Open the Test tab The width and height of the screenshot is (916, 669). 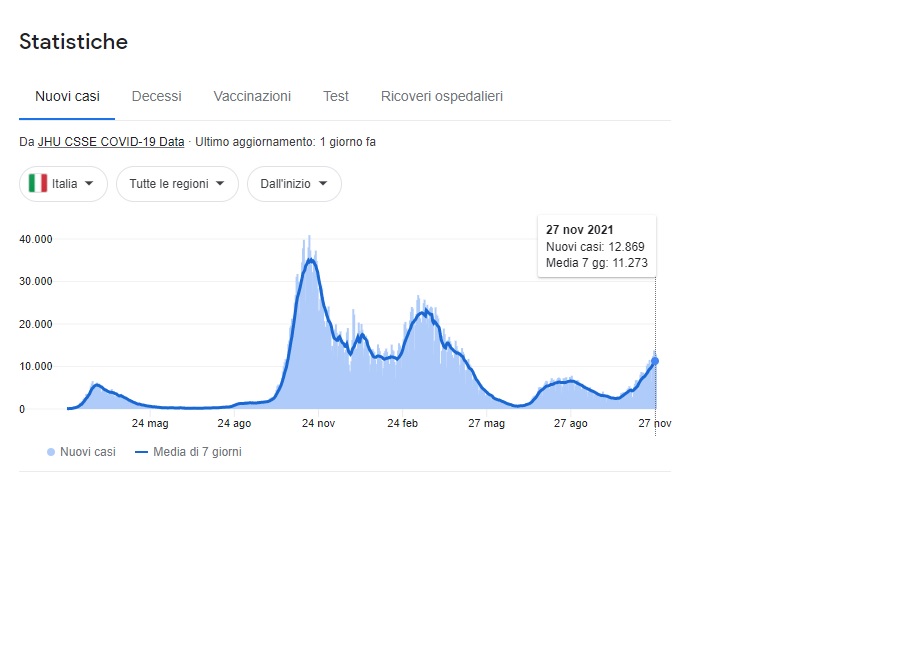pos(336,96)
